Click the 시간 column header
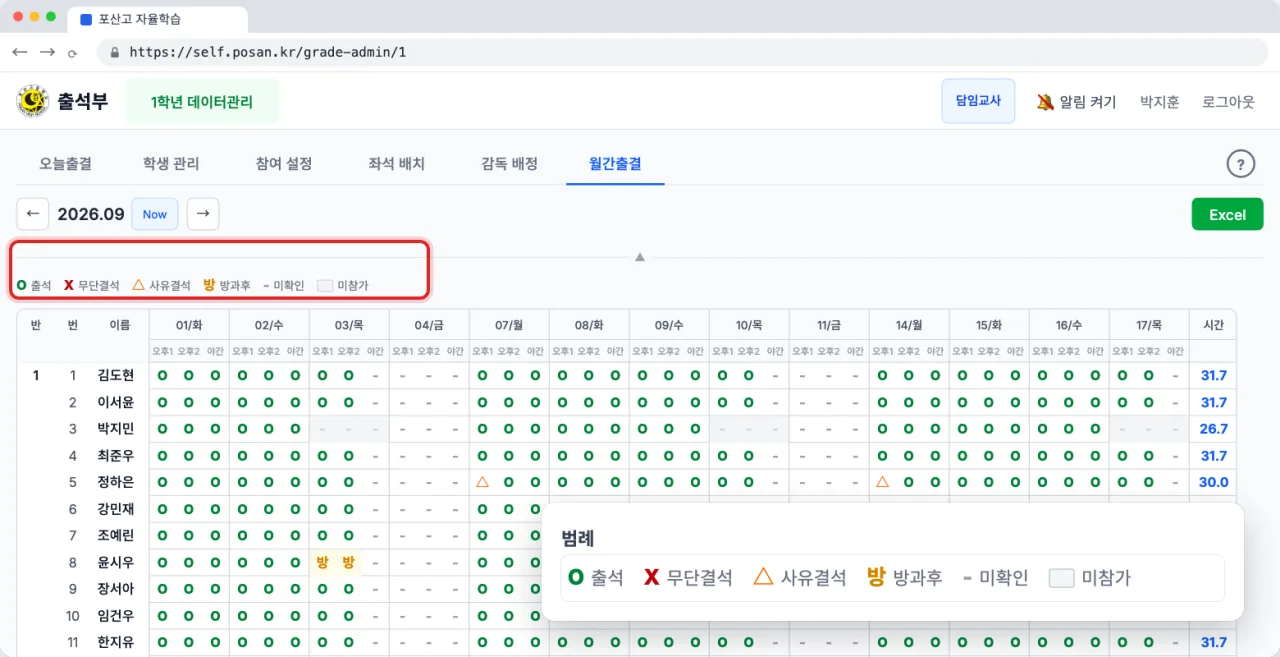This screenshot has height=657, width=1280. coord(1213,325)
